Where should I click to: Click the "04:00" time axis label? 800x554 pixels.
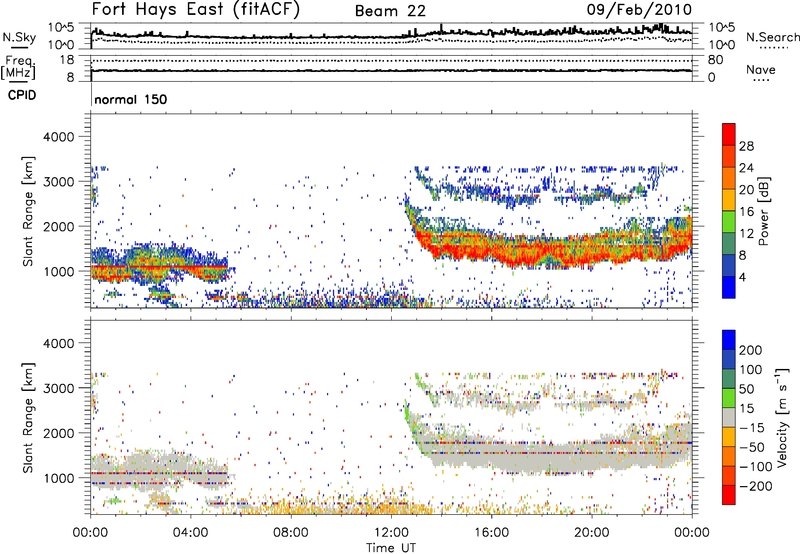pyautogui.click(x=191, y=533)
